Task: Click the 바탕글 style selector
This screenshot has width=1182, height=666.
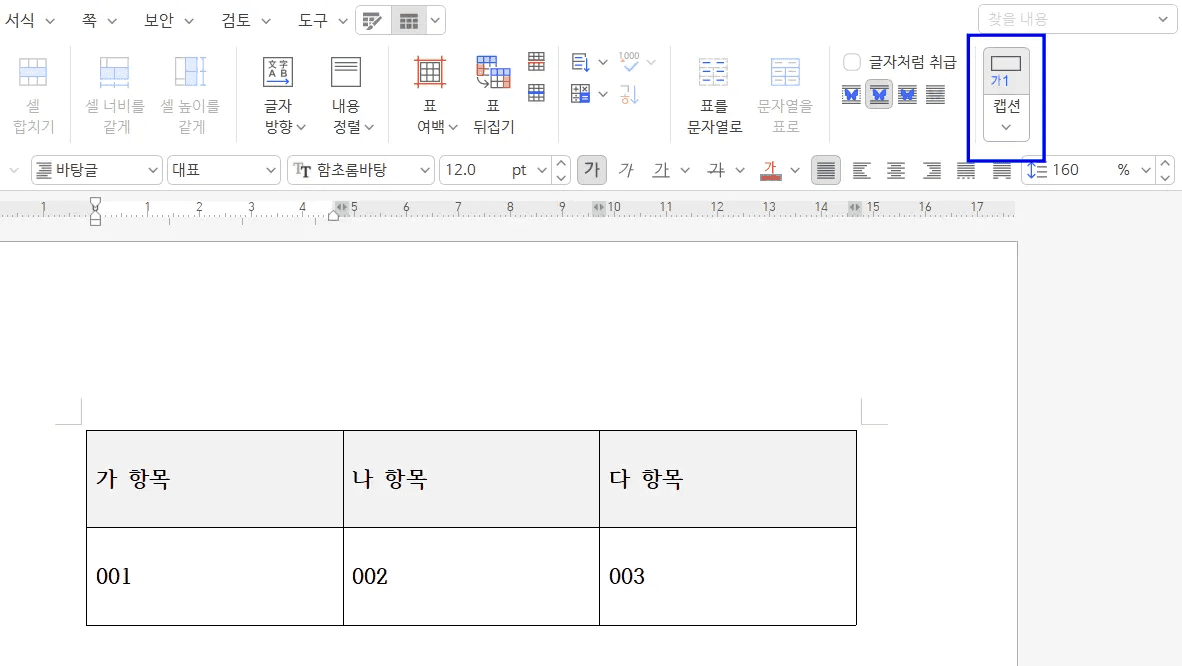Action: pos(96,170)
